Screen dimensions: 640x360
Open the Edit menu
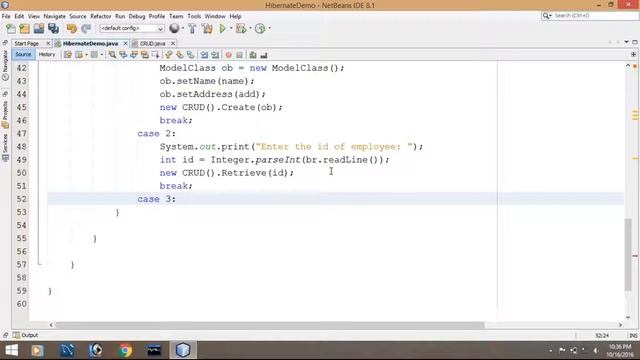coord(19,16)
